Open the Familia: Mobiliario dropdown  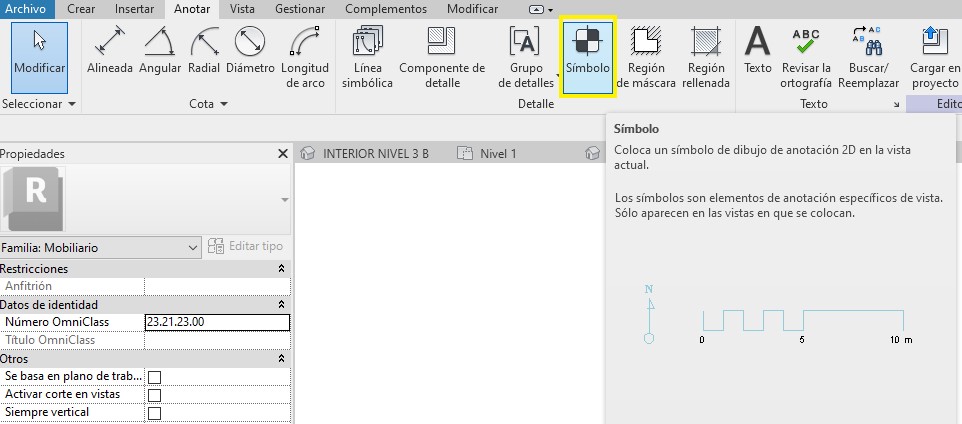coord(100,247)
